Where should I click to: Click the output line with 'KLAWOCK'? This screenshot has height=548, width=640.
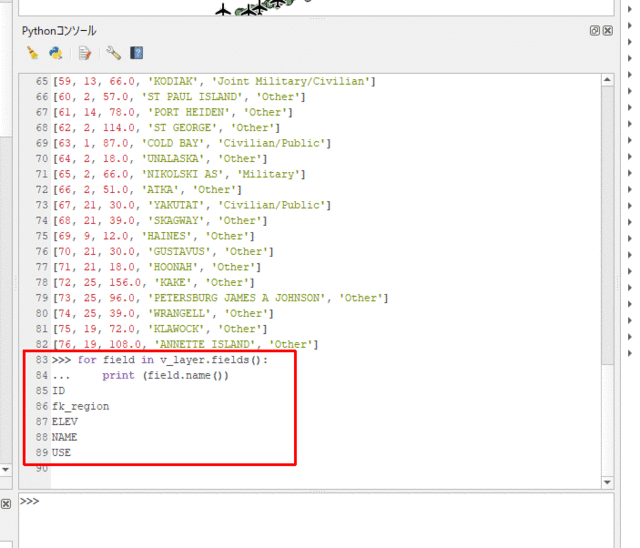tap(160, 329)
